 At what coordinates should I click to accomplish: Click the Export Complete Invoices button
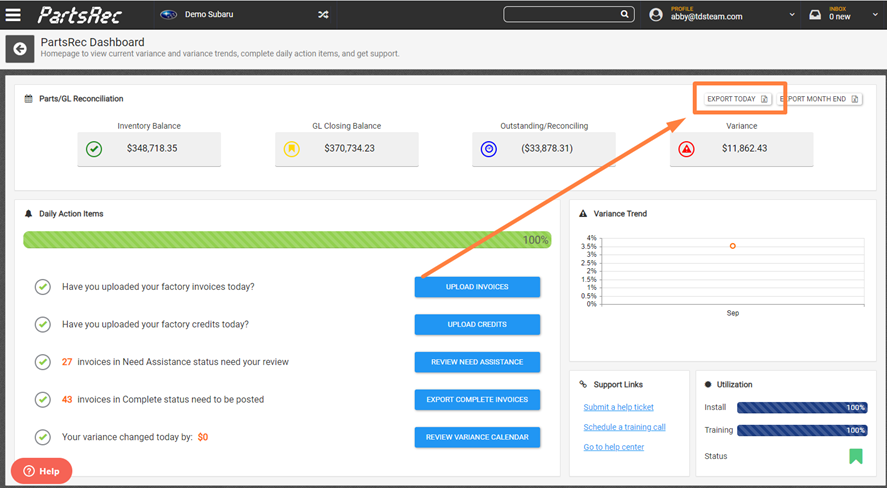click(x=477, y=400)
